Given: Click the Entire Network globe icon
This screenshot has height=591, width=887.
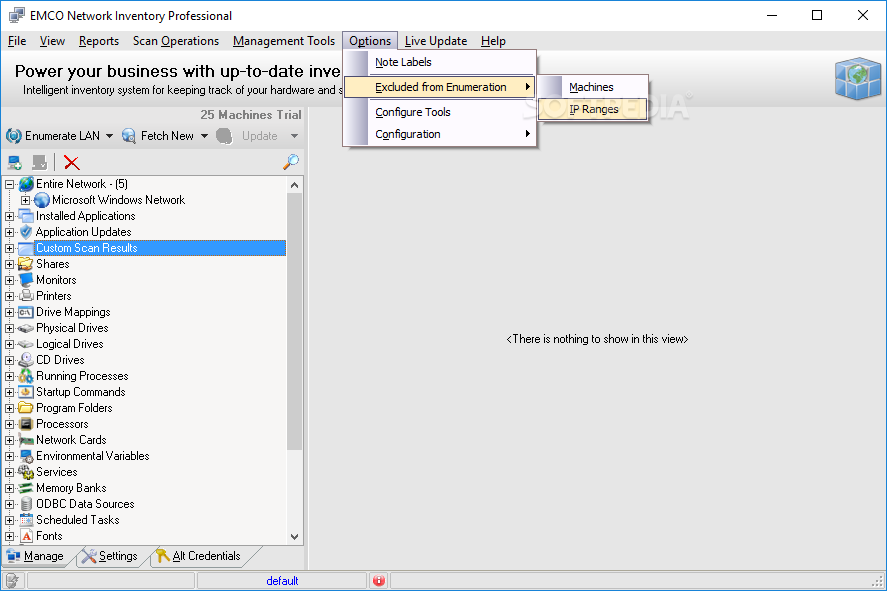Looking at the screenshot, I should (26, 184).
